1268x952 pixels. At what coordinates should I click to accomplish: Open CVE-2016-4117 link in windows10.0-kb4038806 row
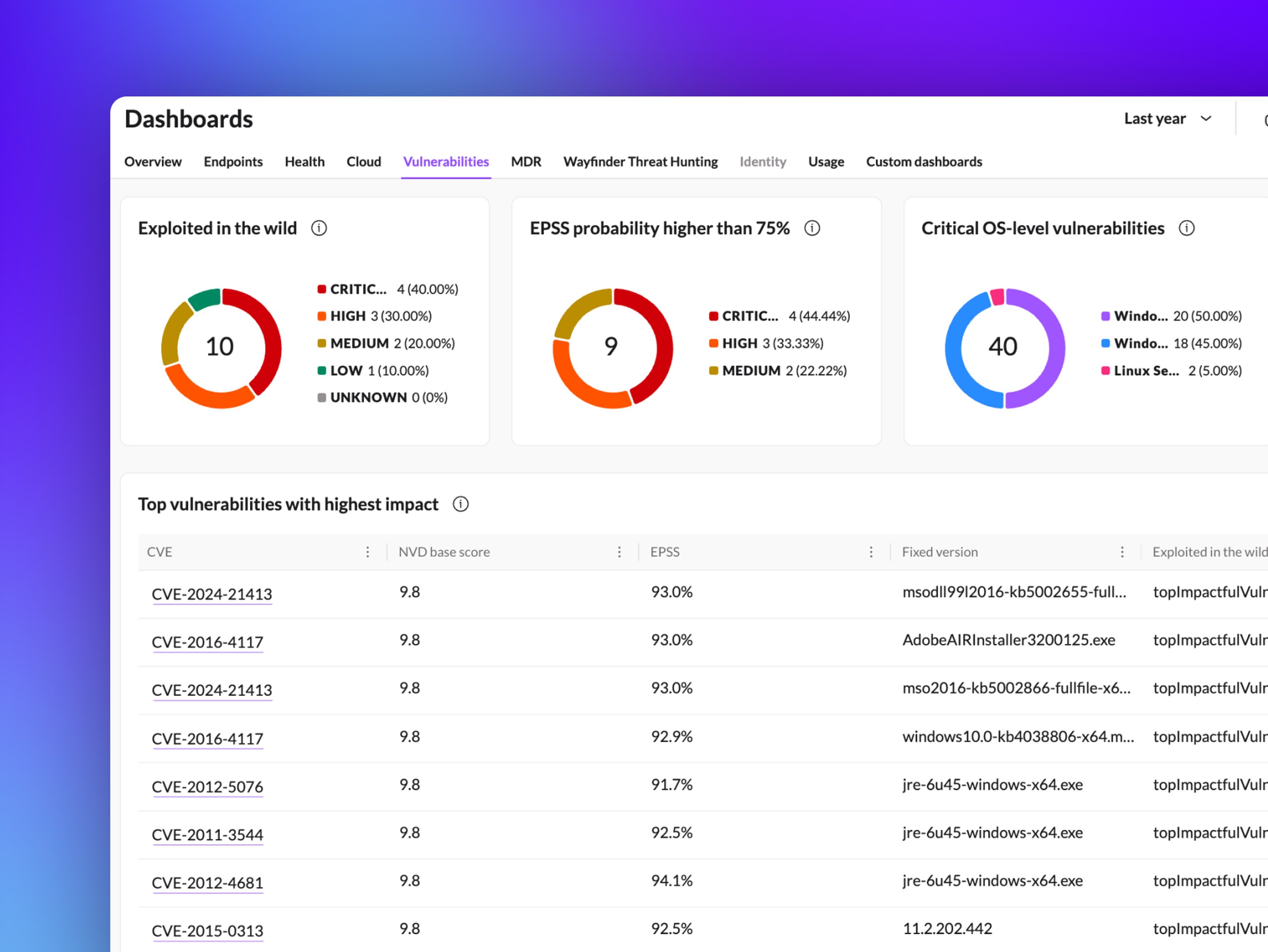[208, 739]
